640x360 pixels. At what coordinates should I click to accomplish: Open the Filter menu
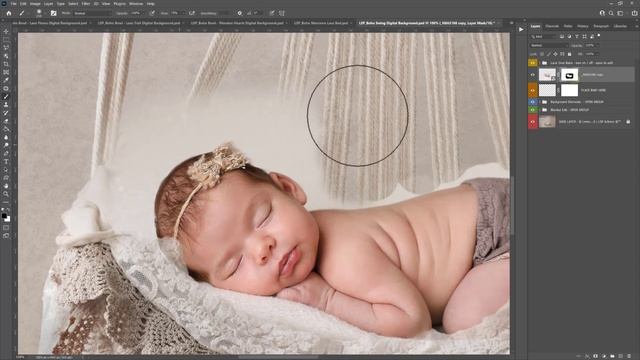[86, 4]
